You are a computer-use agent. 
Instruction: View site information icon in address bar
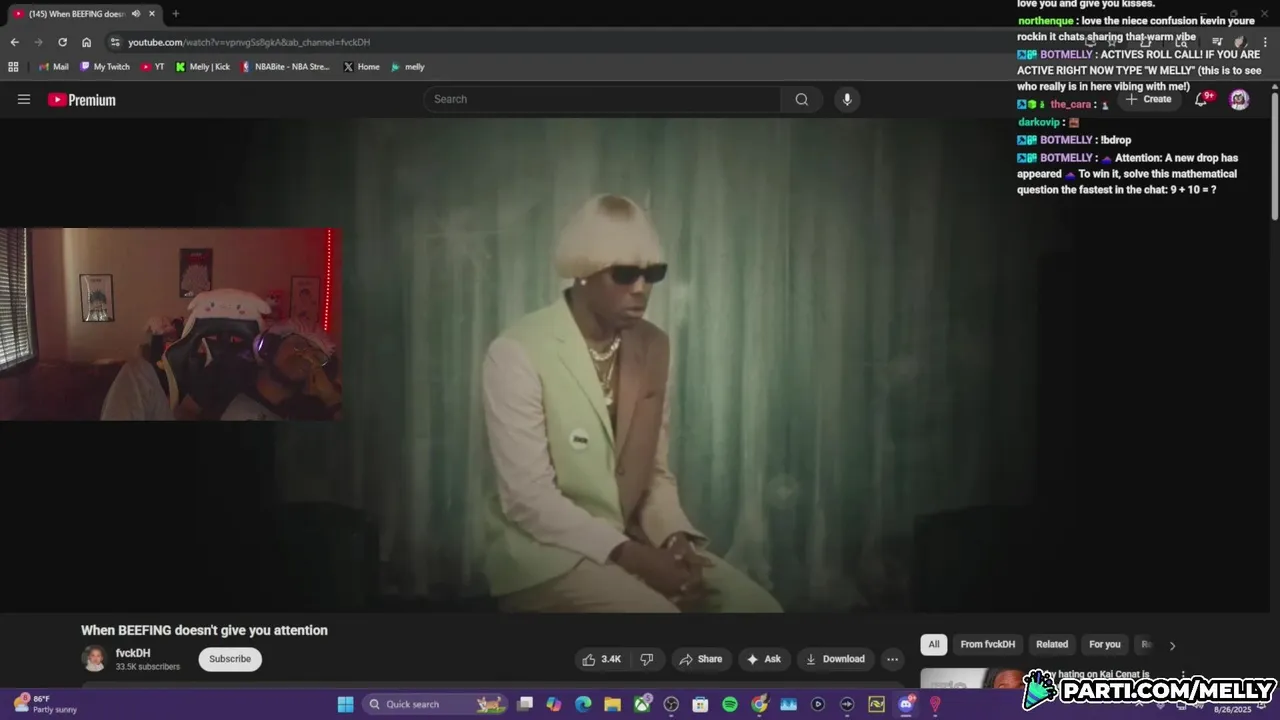point(115,42)
